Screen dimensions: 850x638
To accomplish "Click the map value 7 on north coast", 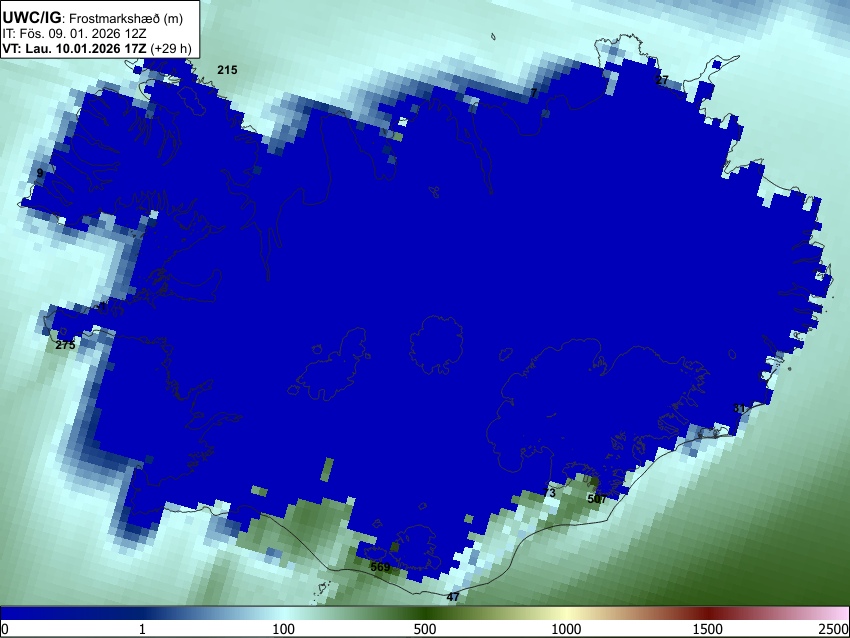I will coord(534,93).
